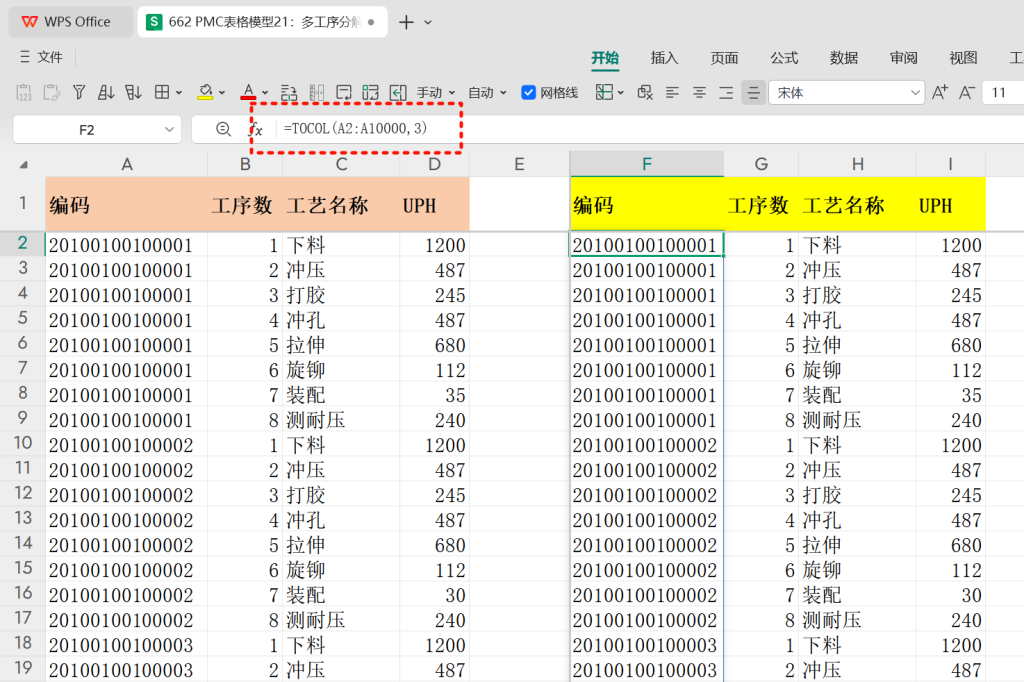This screenshot has width=1024, height=682.
Task: Select column F header
Action: pos(647,164)
